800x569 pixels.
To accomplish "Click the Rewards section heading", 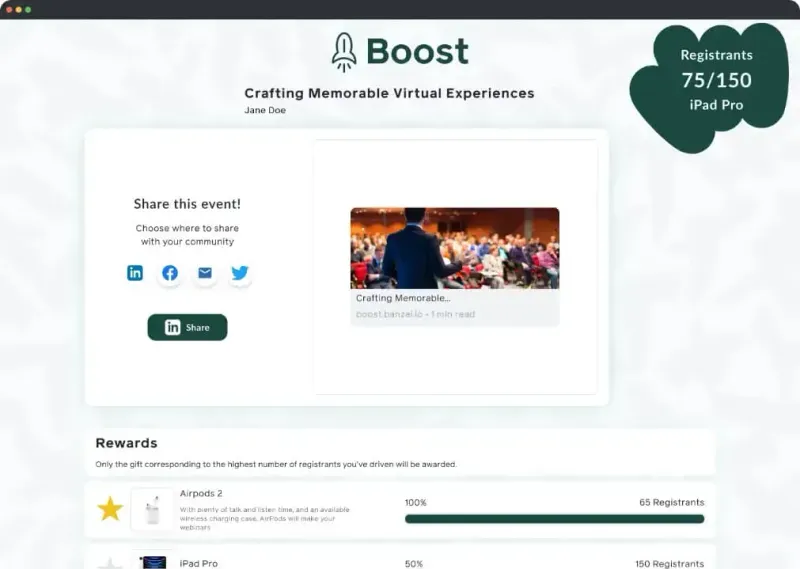I will tap(127, 443).
